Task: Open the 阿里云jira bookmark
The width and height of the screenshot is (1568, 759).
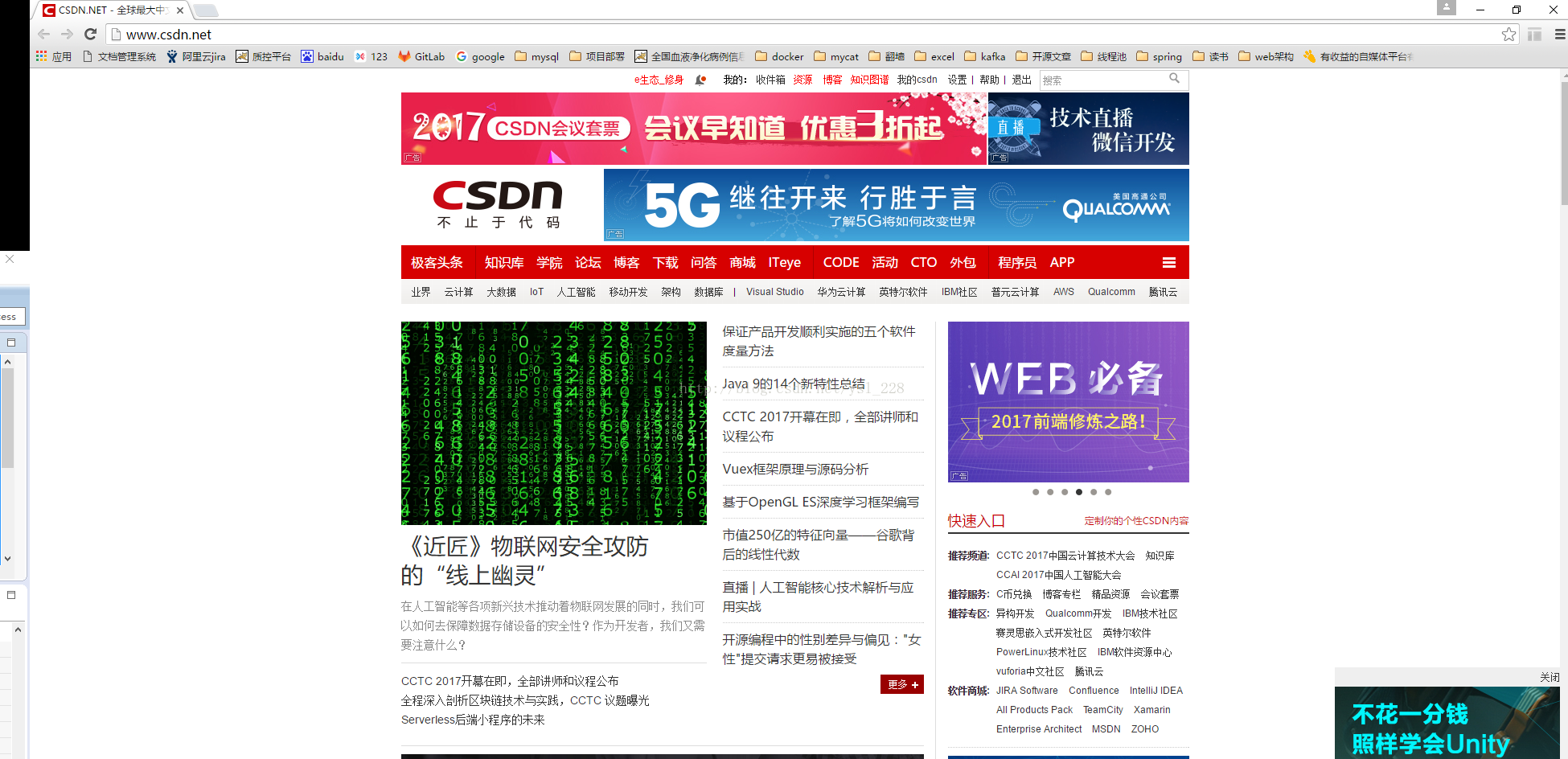Action: click(x=196, y=56)
